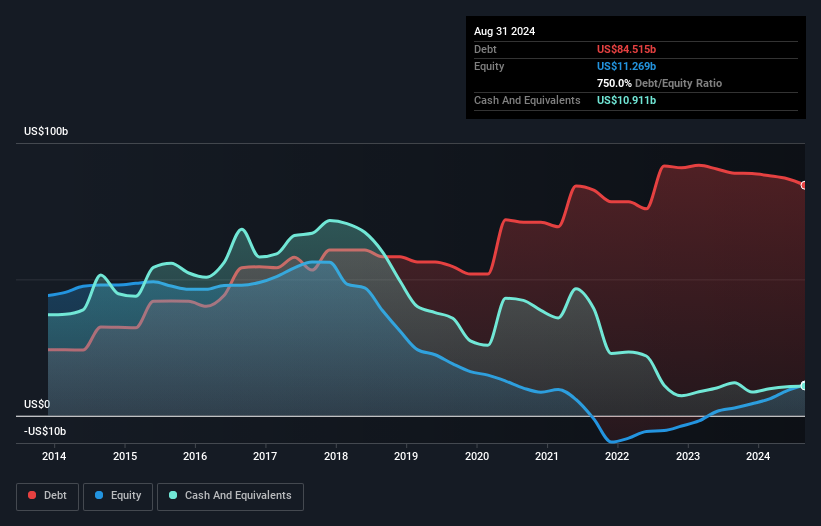
Task: Select the 2023 x-axis label
Action: 687,456
